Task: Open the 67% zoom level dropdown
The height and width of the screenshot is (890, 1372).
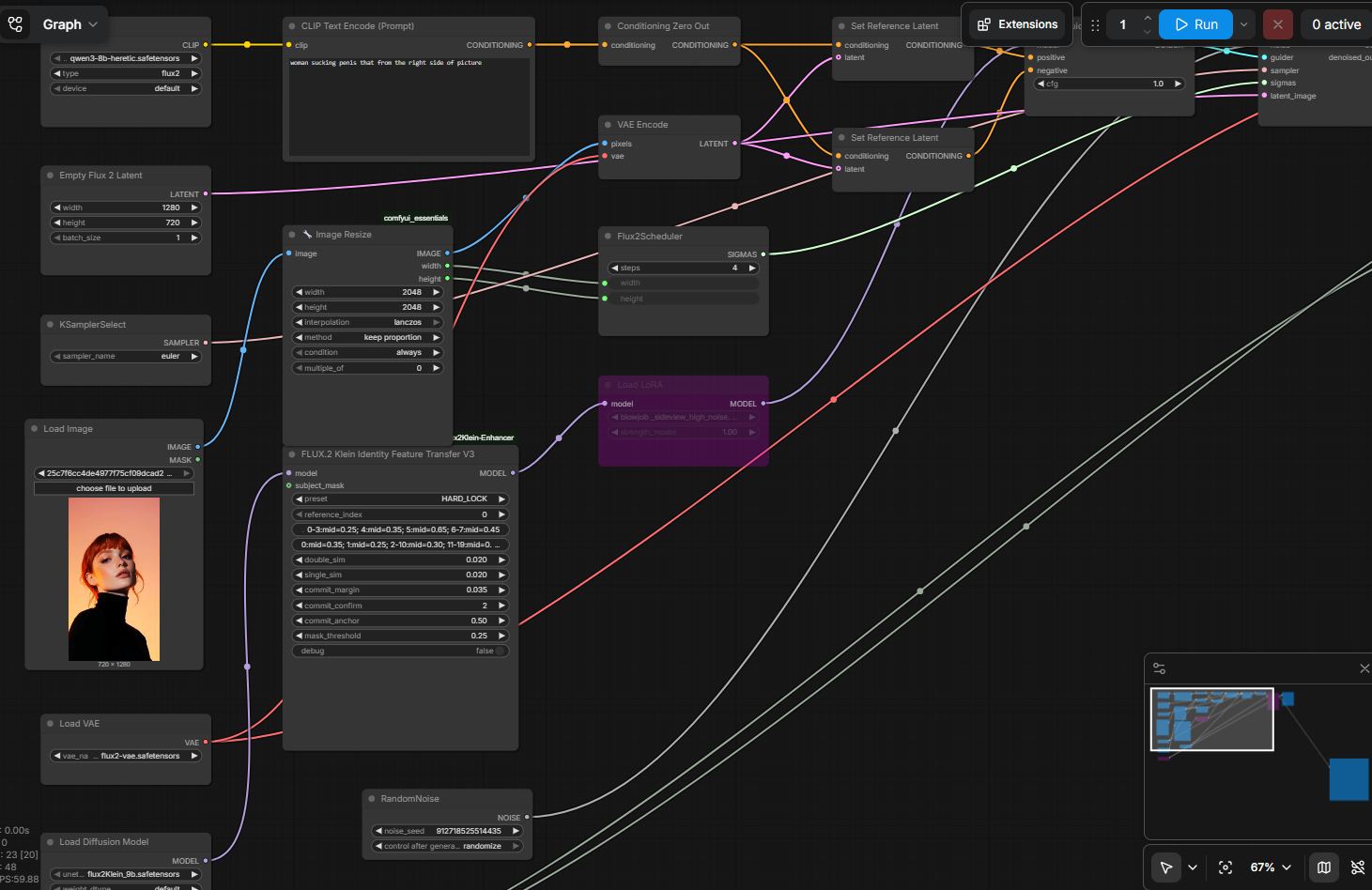Action: tap(1271, 867)
